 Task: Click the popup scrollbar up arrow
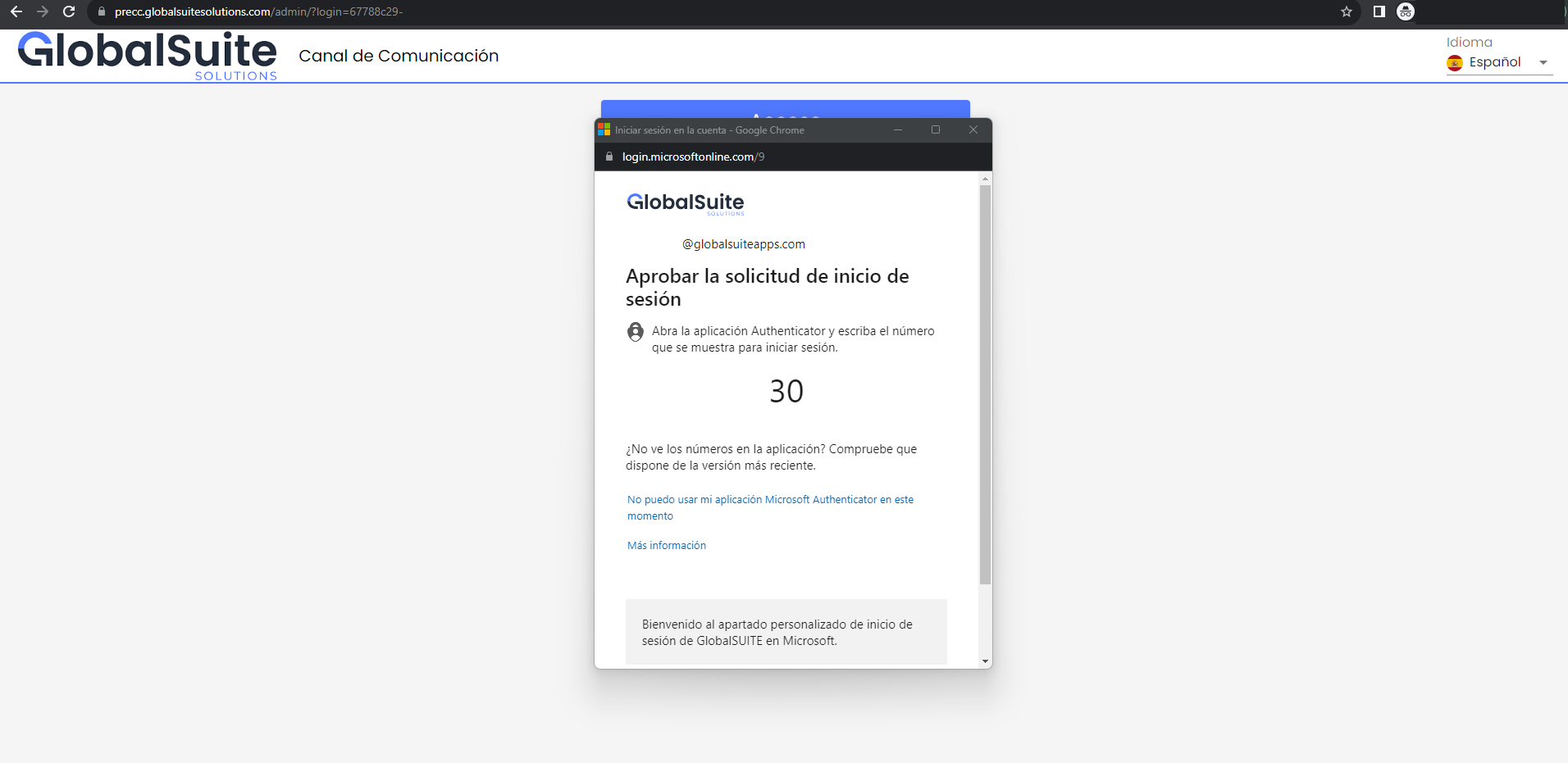click(x=985, y=179)
